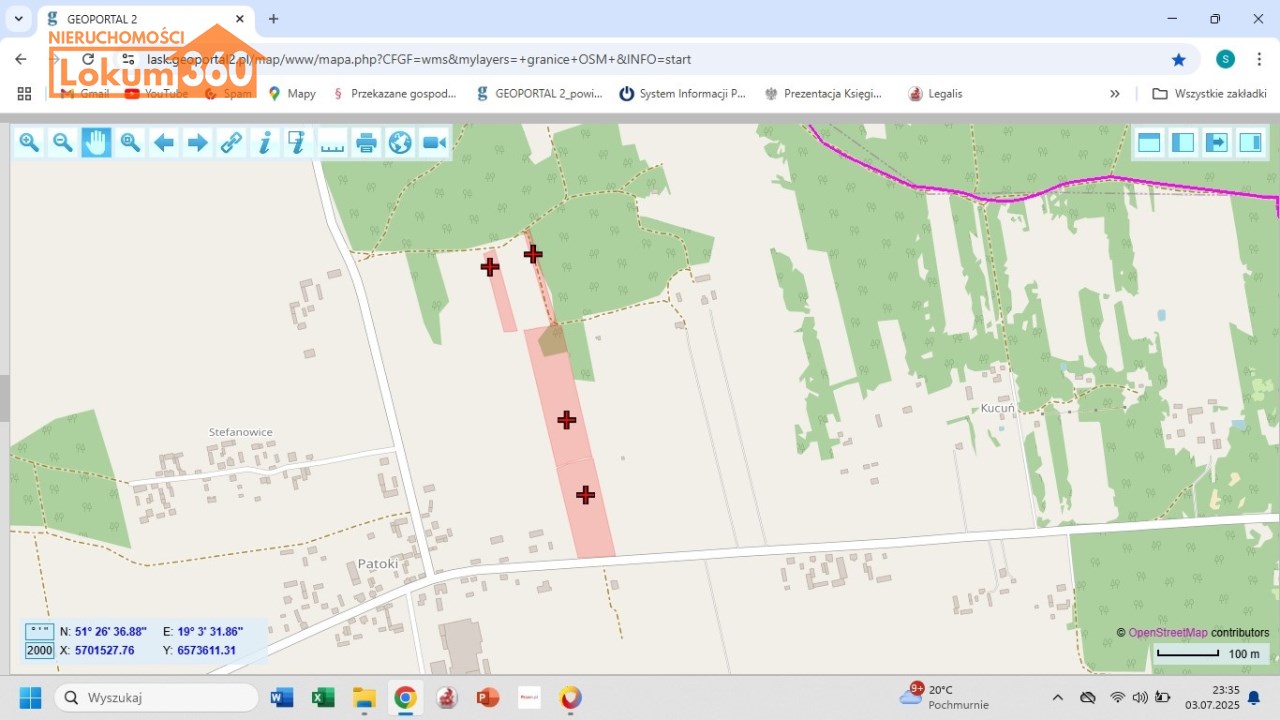Click the lowest red cross marker near the road
1280x720 pixels.
586,494
